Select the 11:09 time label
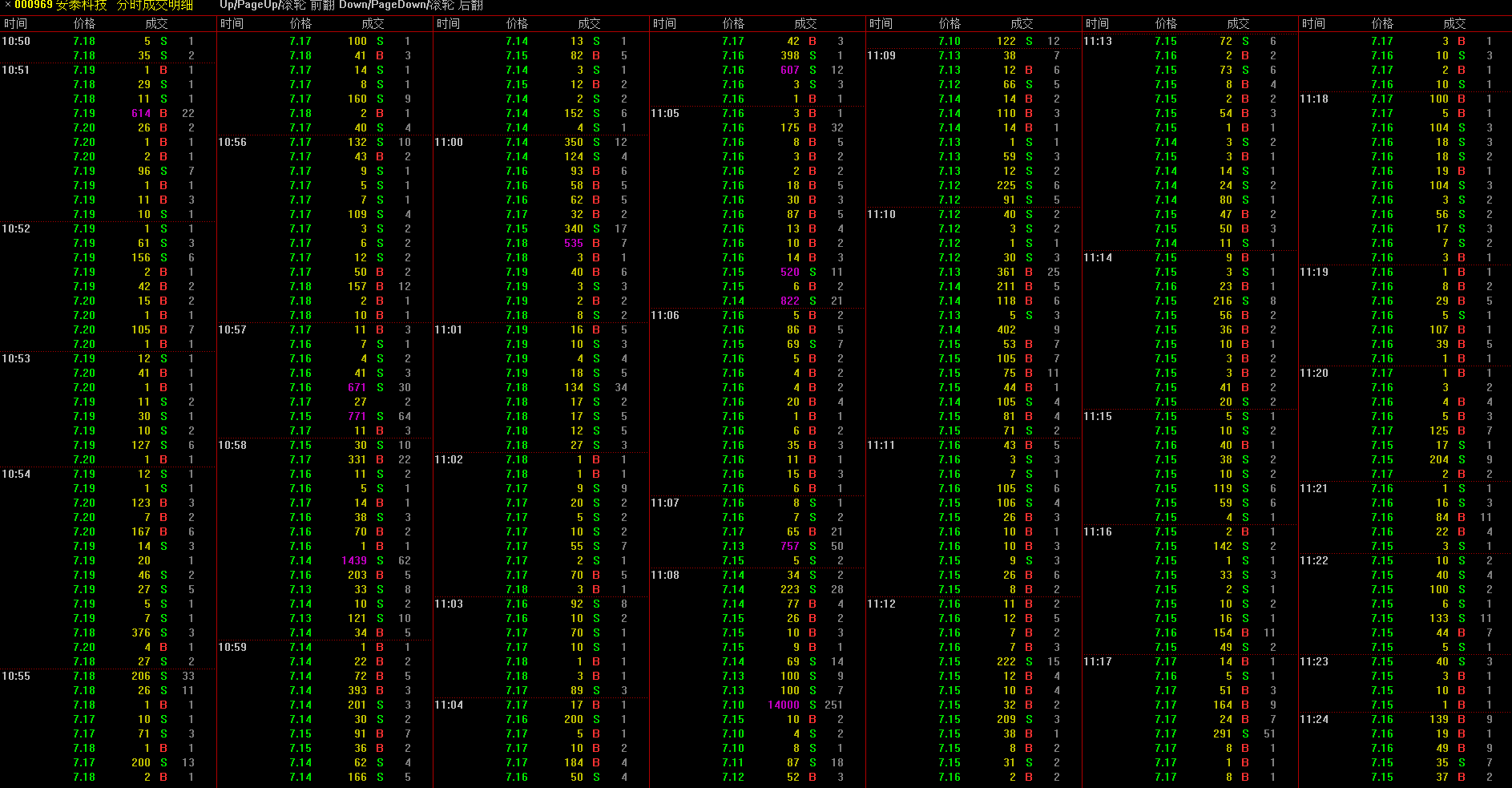The image size is (1512, 788). click(x=881, y=55)
